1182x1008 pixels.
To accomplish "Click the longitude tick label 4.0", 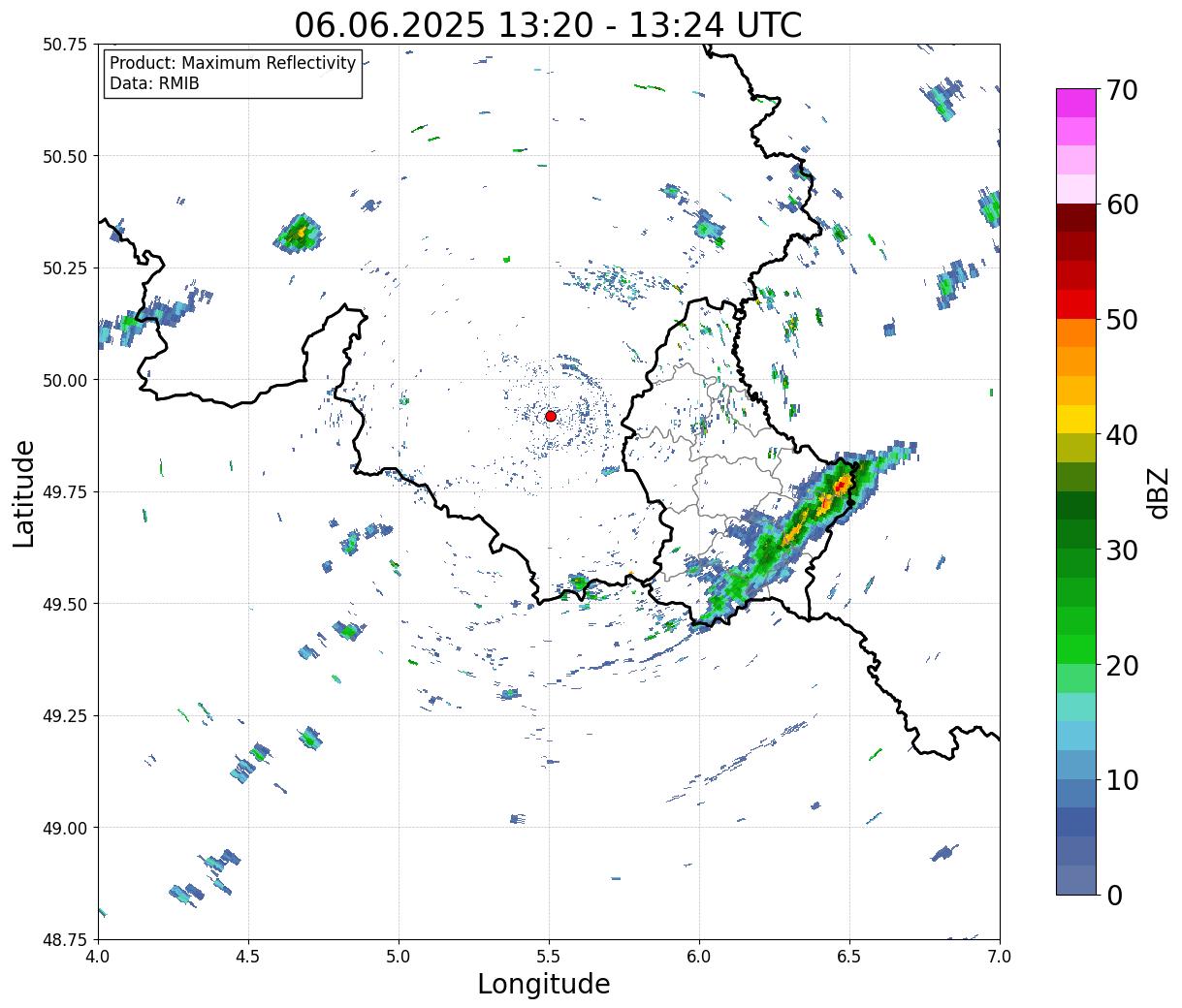I will click(98, 956).
